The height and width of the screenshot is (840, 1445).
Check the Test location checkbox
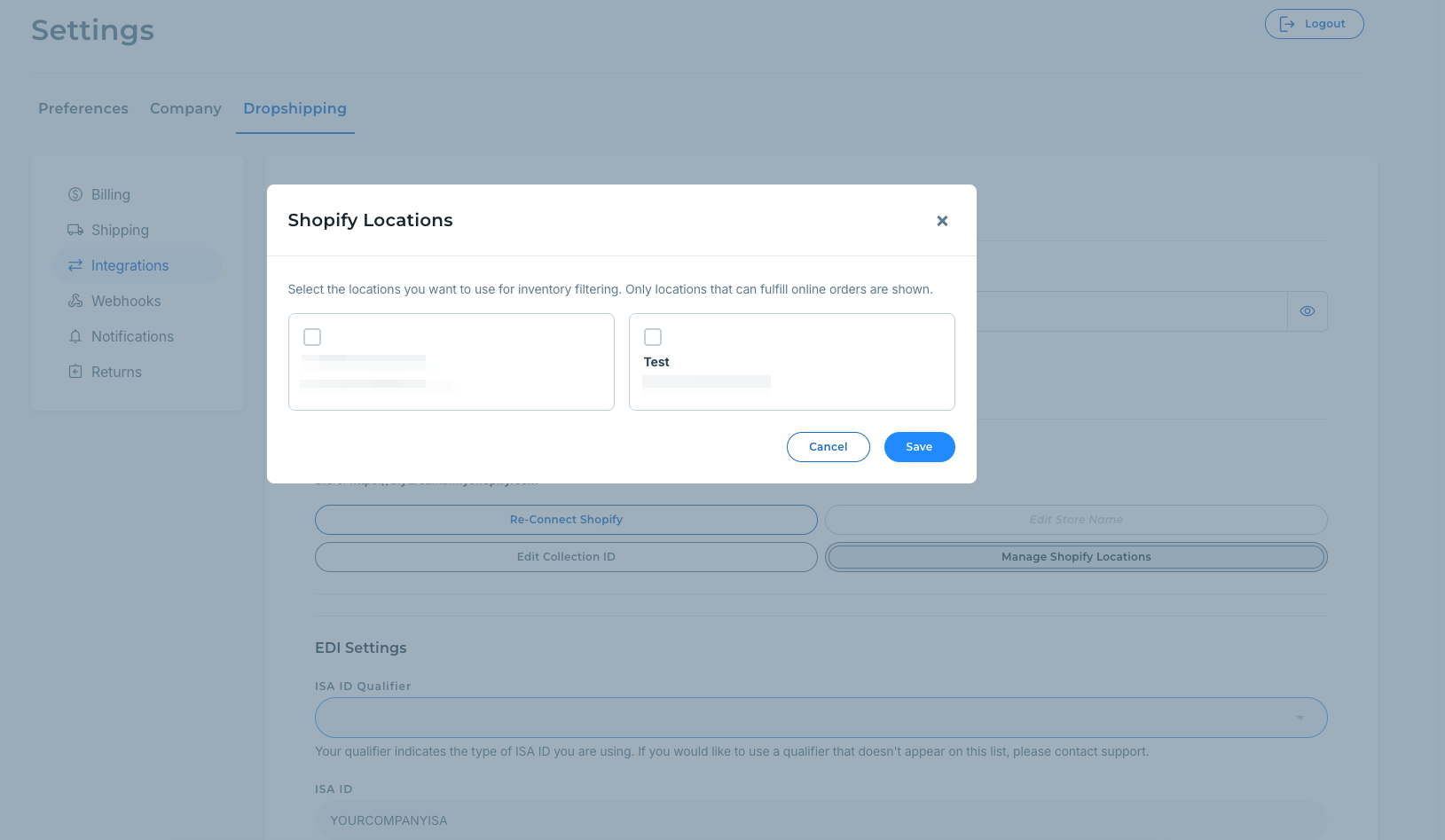pos(653,337)
